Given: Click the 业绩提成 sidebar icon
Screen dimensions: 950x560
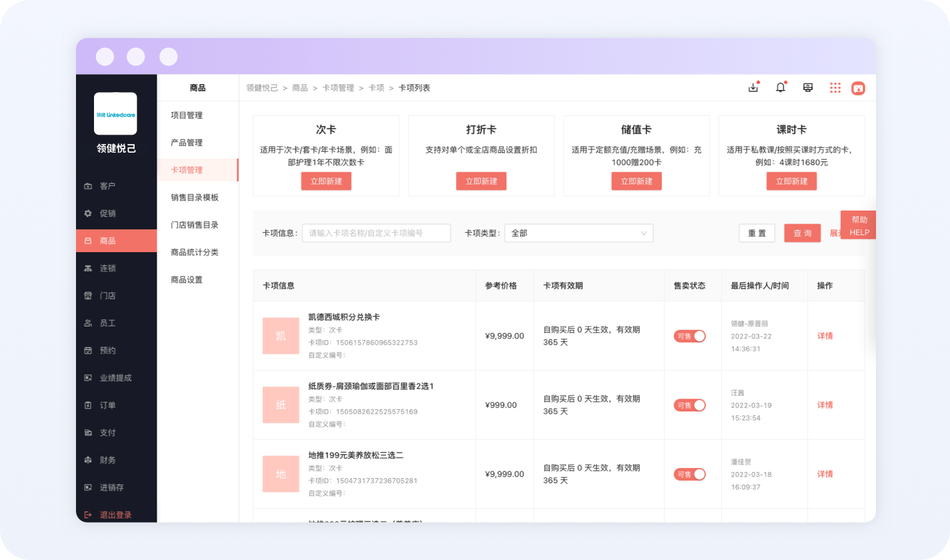Looking at the screenshot, I should click(88, 378).
